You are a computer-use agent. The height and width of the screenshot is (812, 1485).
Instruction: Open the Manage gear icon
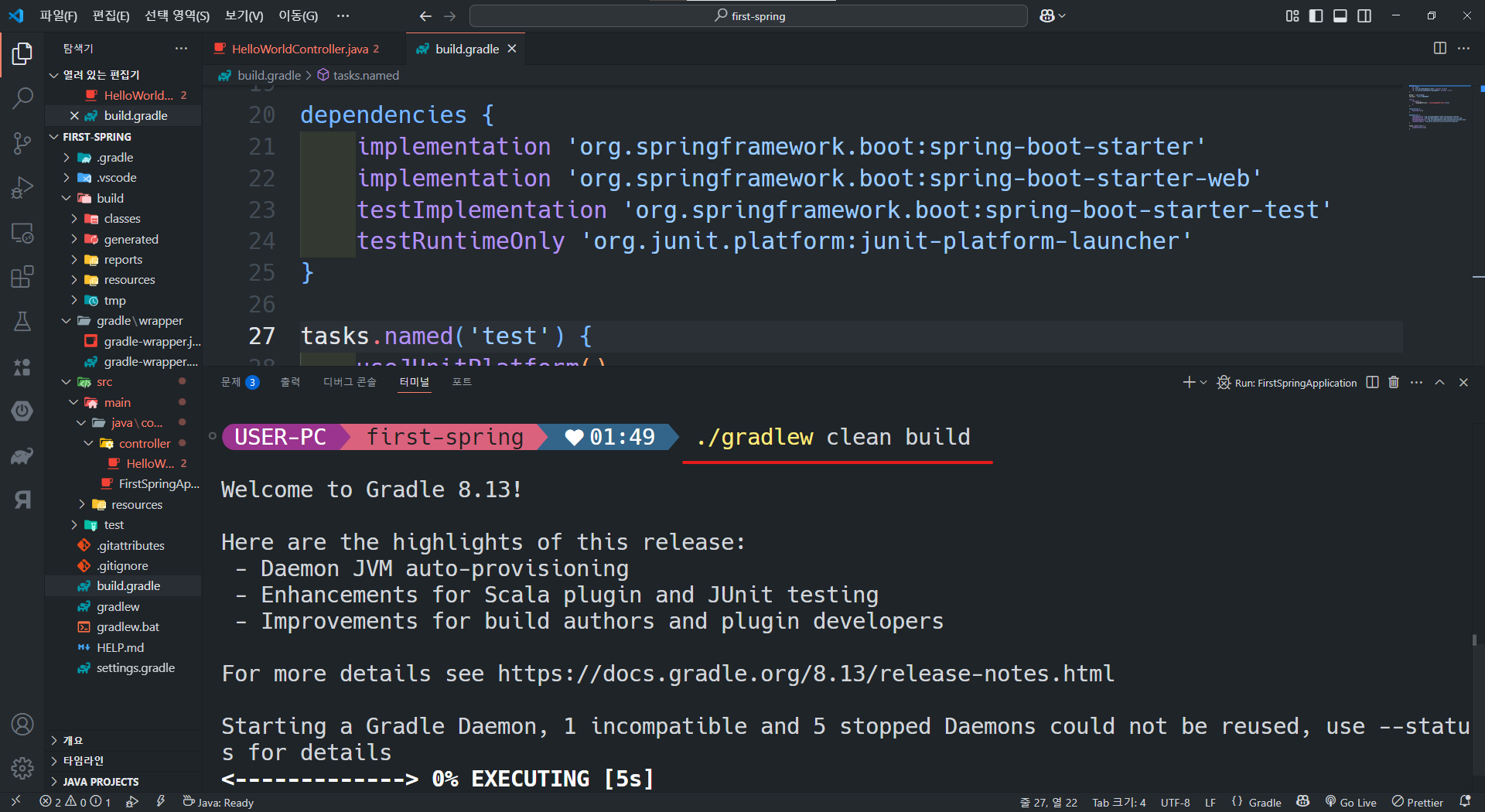pyautogui.click(x=22, y=768)
